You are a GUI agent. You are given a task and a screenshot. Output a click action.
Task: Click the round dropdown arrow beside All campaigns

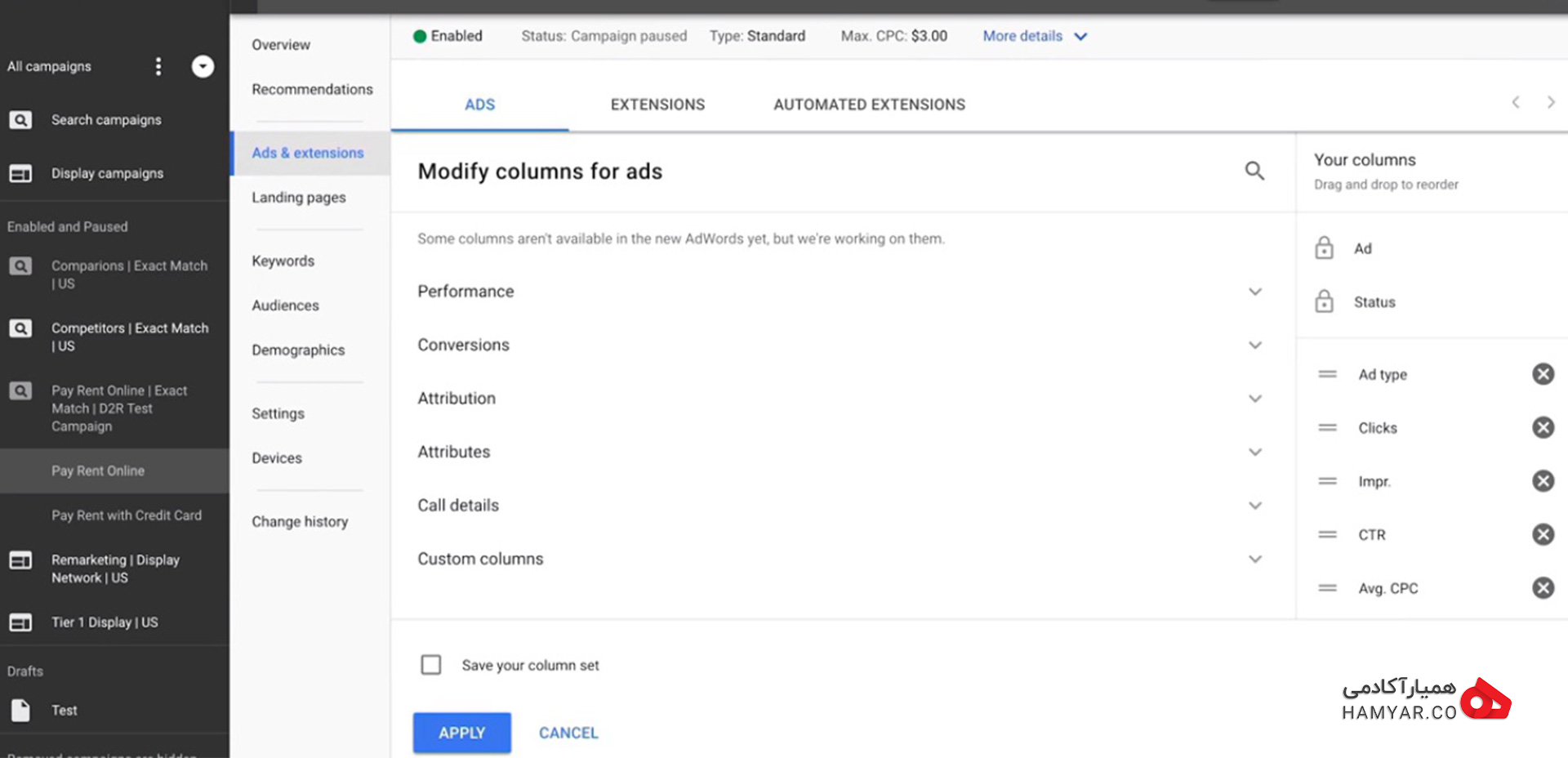tap(203, 66)
